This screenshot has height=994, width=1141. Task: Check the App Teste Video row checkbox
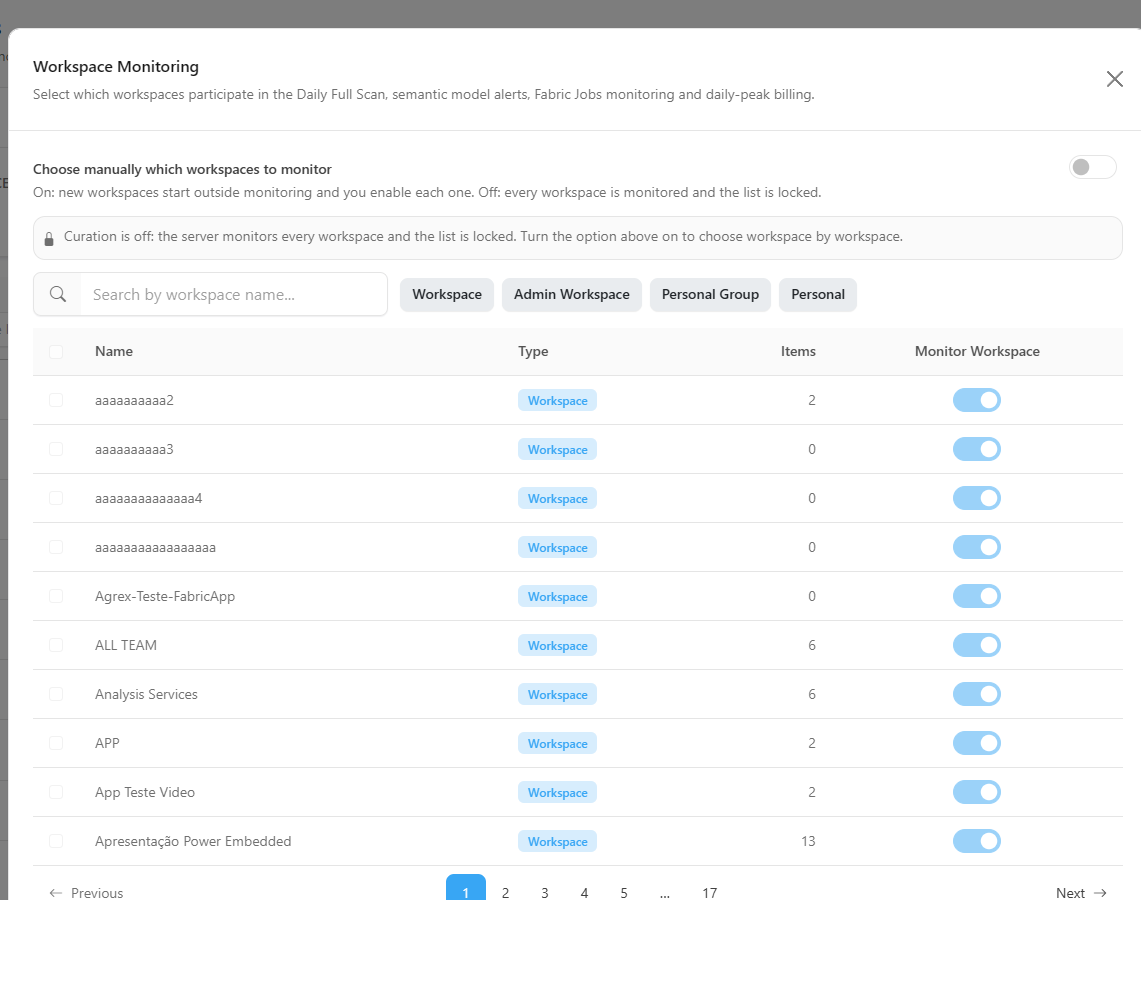(56, 792)
